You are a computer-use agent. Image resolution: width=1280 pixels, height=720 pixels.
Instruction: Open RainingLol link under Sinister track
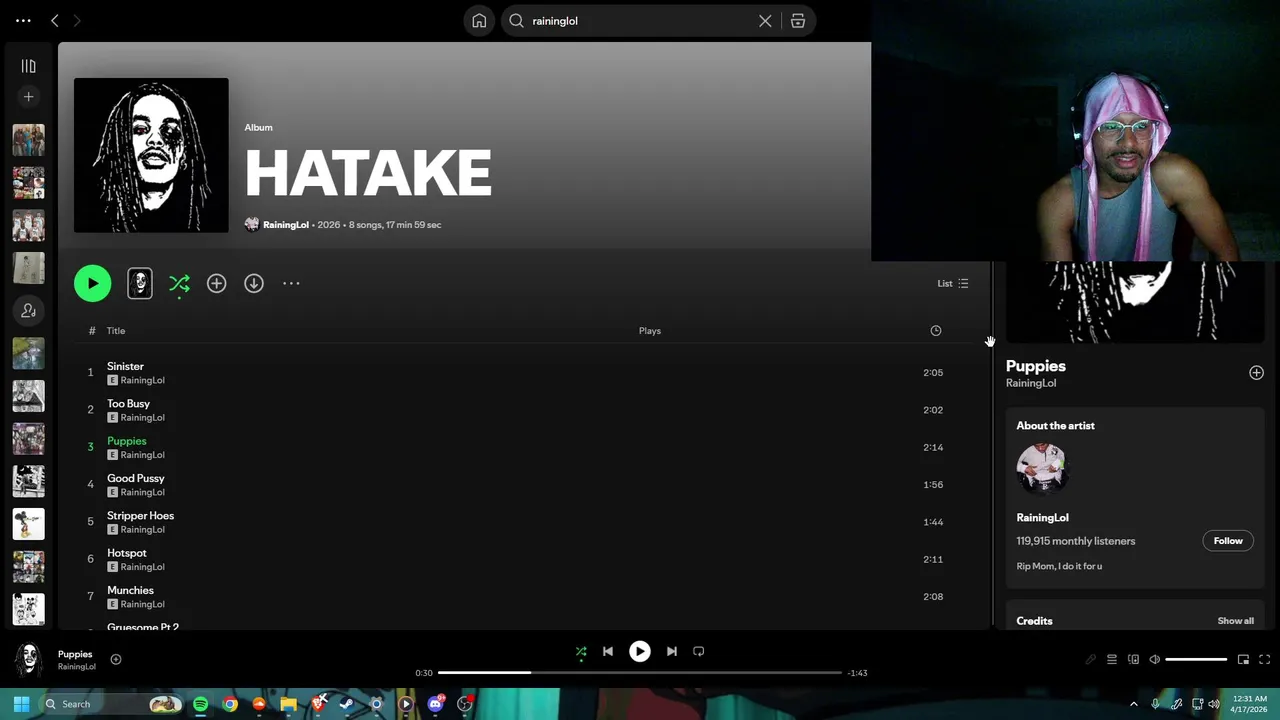click(x=142, y=380)
